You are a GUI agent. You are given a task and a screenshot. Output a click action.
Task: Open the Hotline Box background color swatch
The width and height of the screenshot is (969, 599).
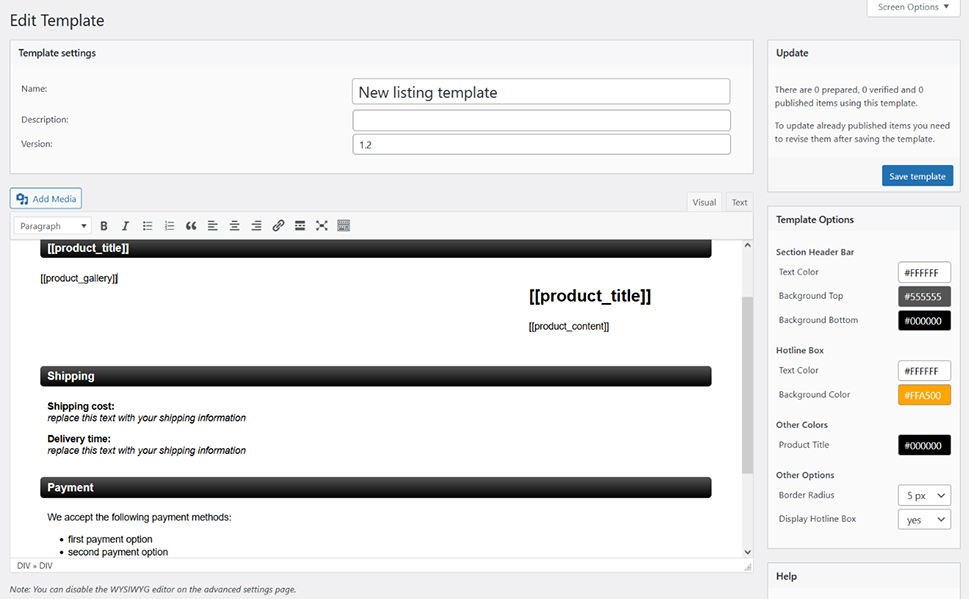coord(923,394)
